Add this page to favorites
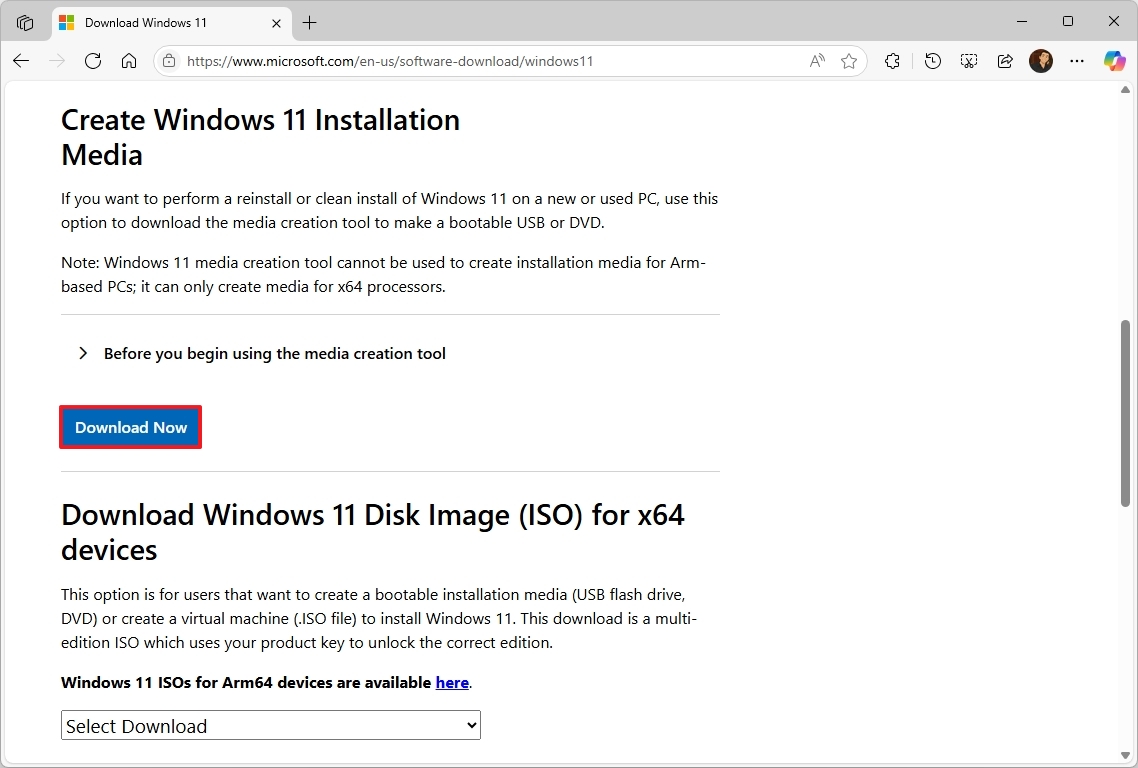 (849, 61)
